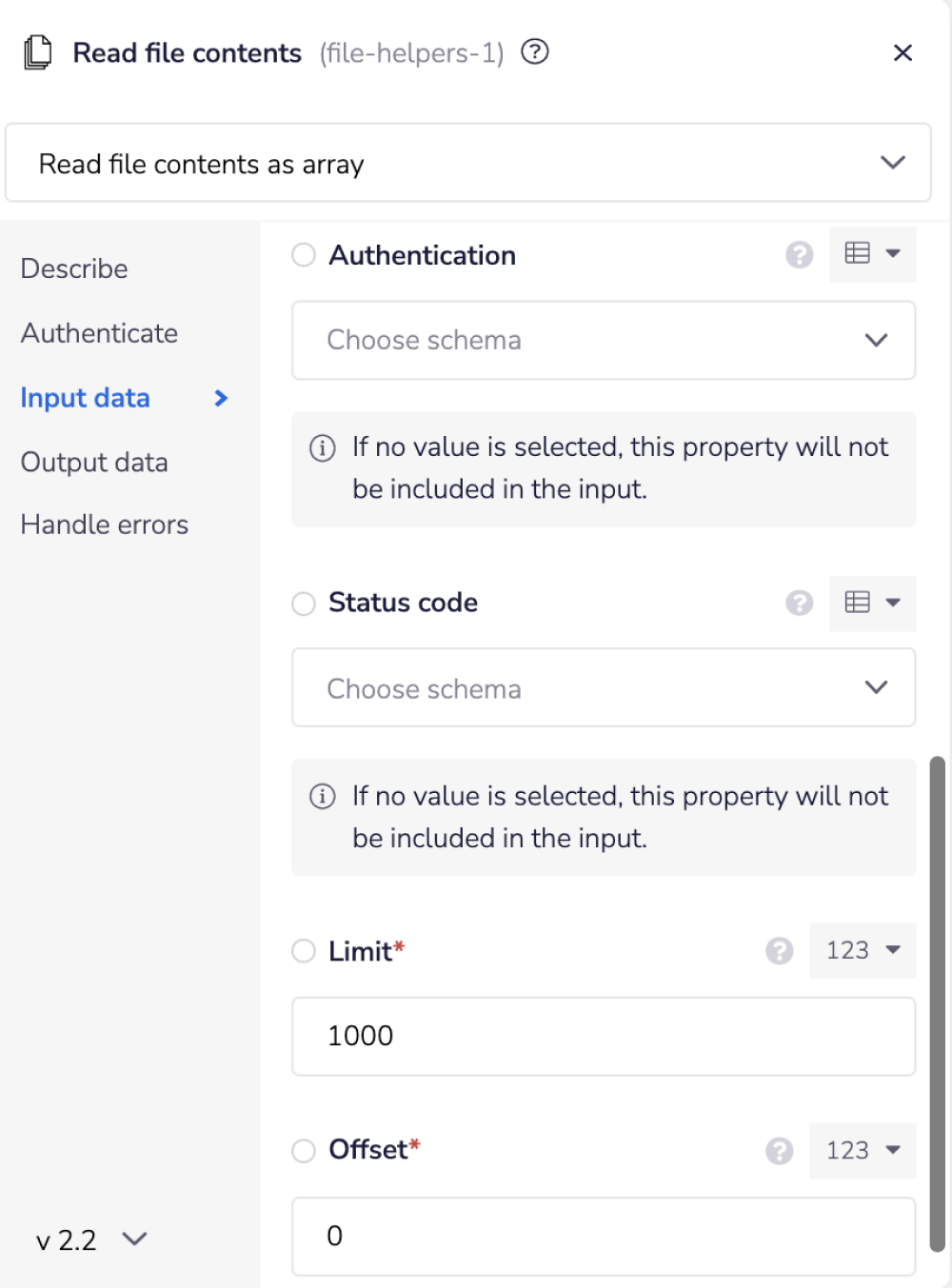Screen dimensions: 952x1288
Task: Expand the Status code Choose schema dropdown
Action: click(603, 688)
